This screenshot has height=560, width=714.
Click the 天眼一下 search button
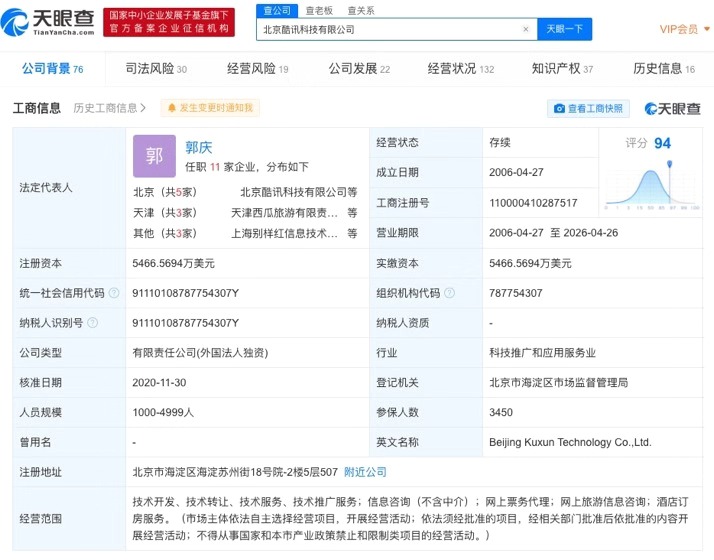click(565, 29)
